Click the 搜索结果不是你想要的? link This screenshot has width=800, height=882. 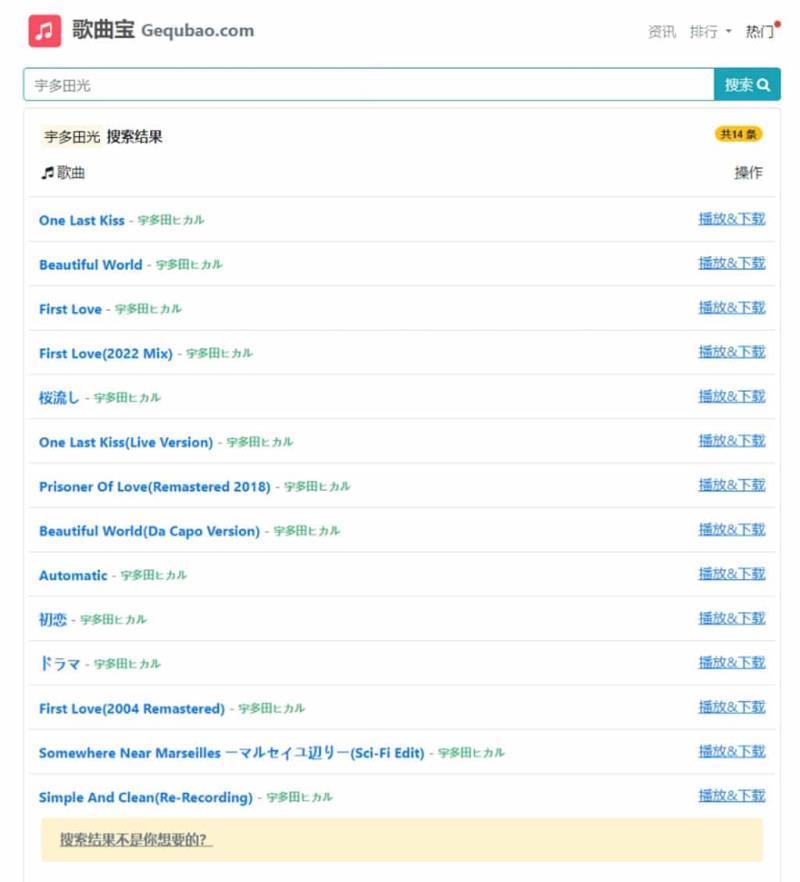pos(136,840)
